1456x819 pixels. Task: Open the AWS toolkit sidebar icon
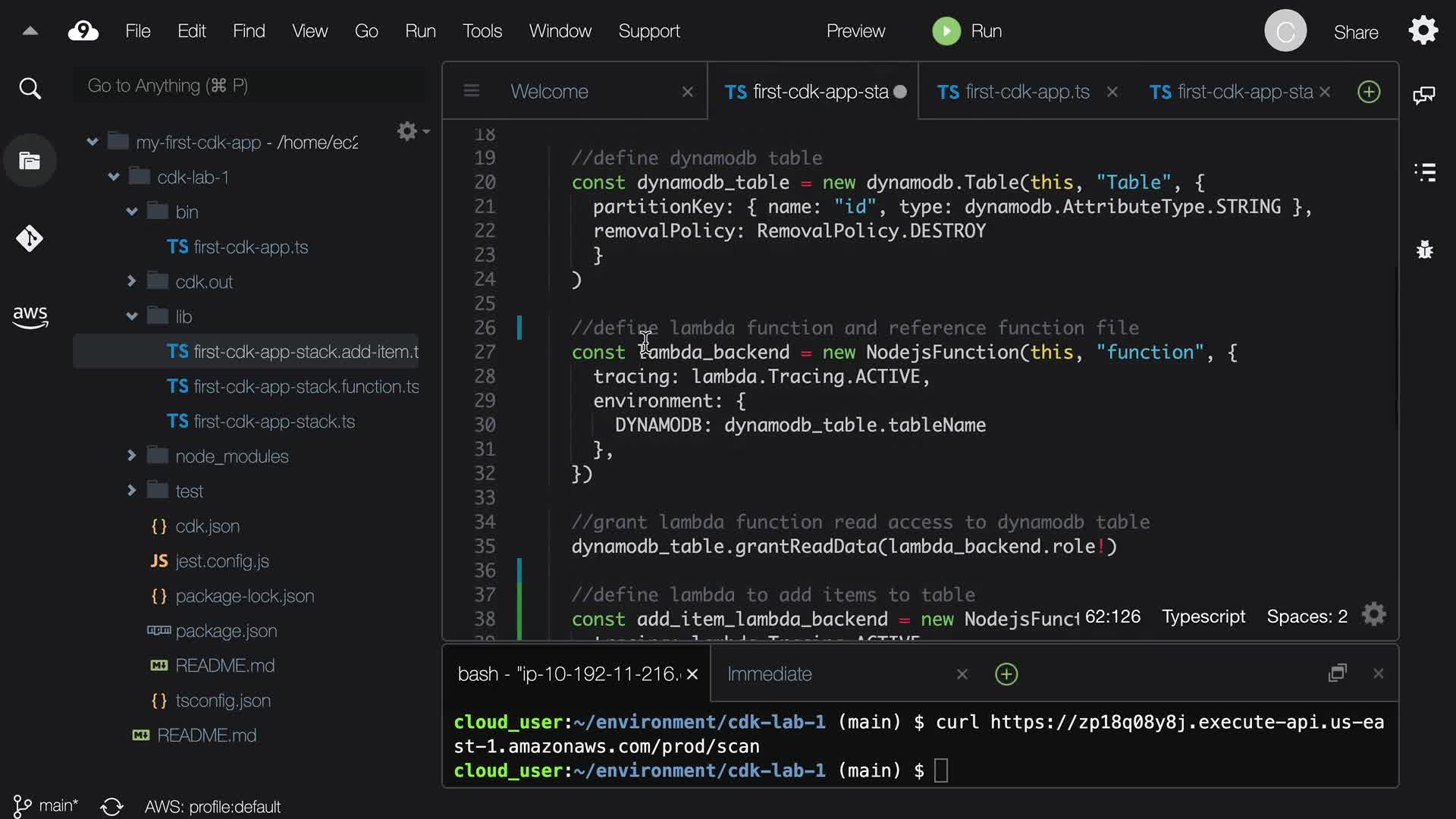[30, 317]
